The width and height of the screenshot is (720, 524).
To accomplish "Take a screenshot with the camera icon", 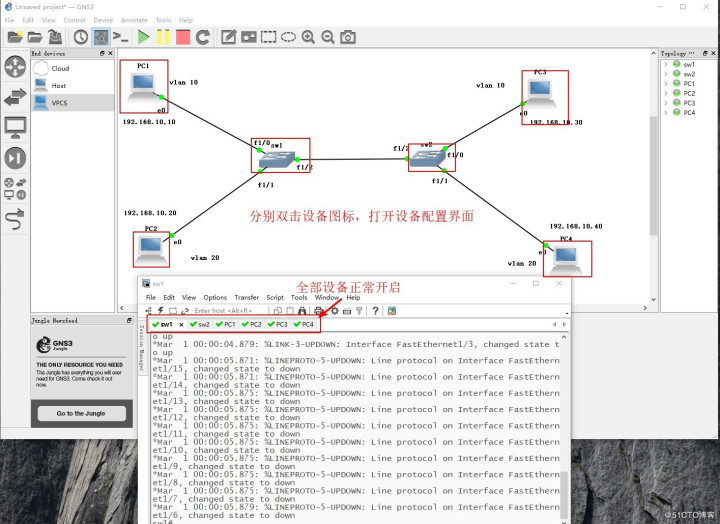I will (348, 37).
